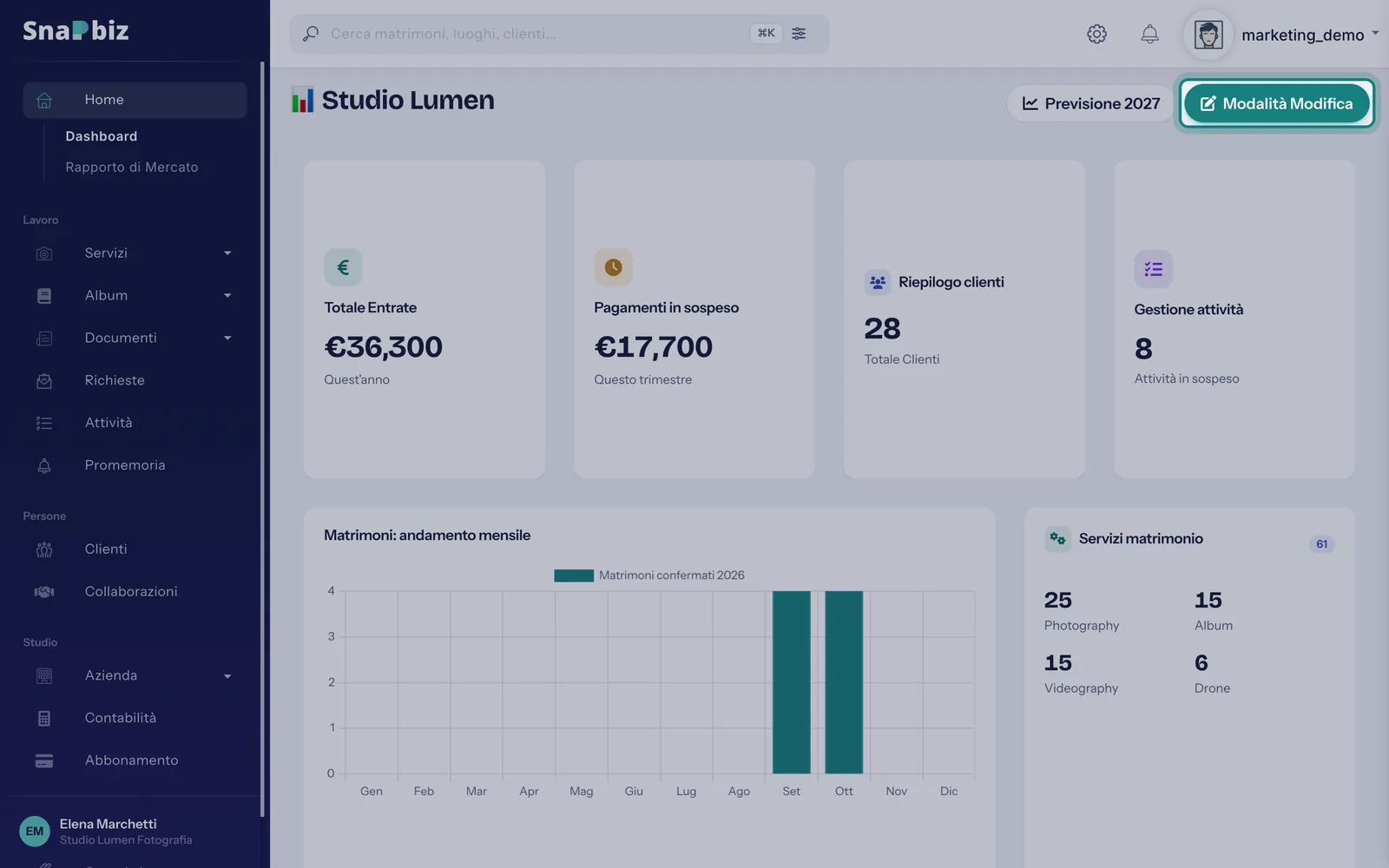Image resolution: width=1389 pixels, height=868 pixels.
Task: Click the gears icon beside Servizi matrimonio
Action: pyautogui.click(x=1057, y=538)
